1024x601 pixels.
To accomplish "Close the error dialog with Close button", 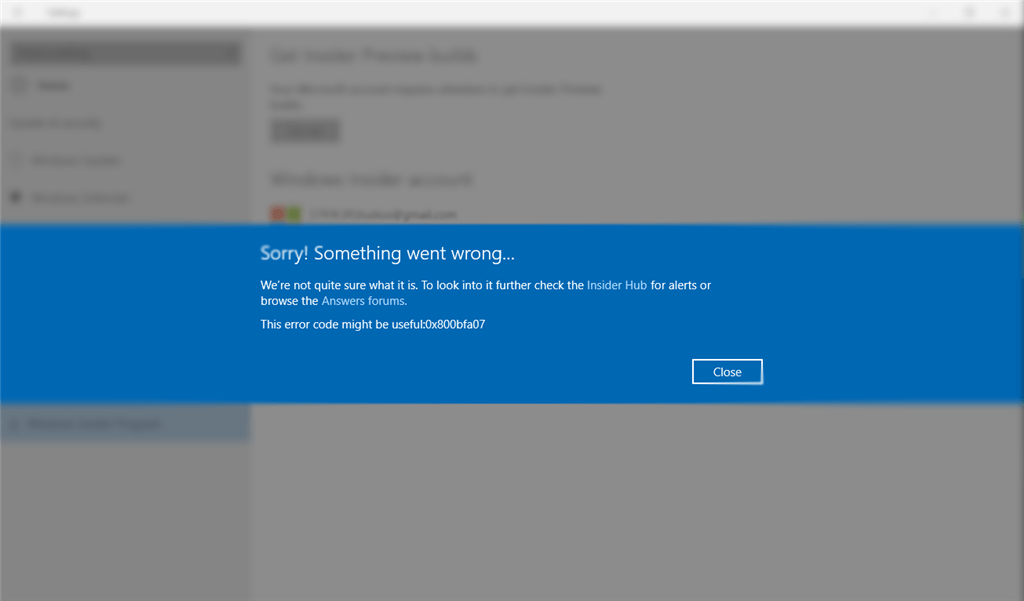I will pos(727,372).
